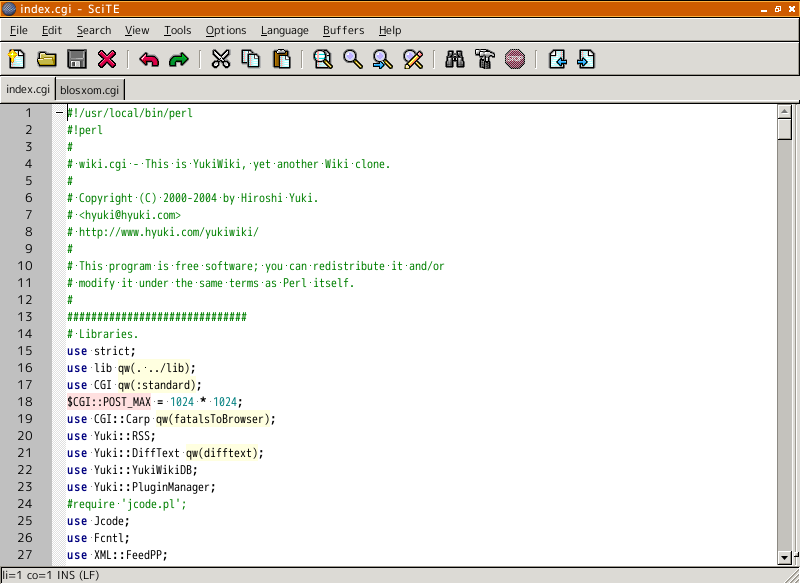Open the File menu

19,31
